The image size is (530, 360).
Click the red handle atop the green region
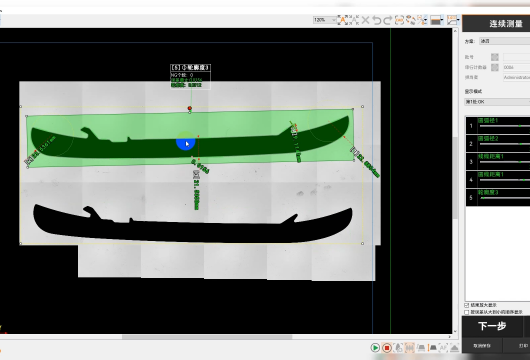pyautogui.click(x=190, y=108)
